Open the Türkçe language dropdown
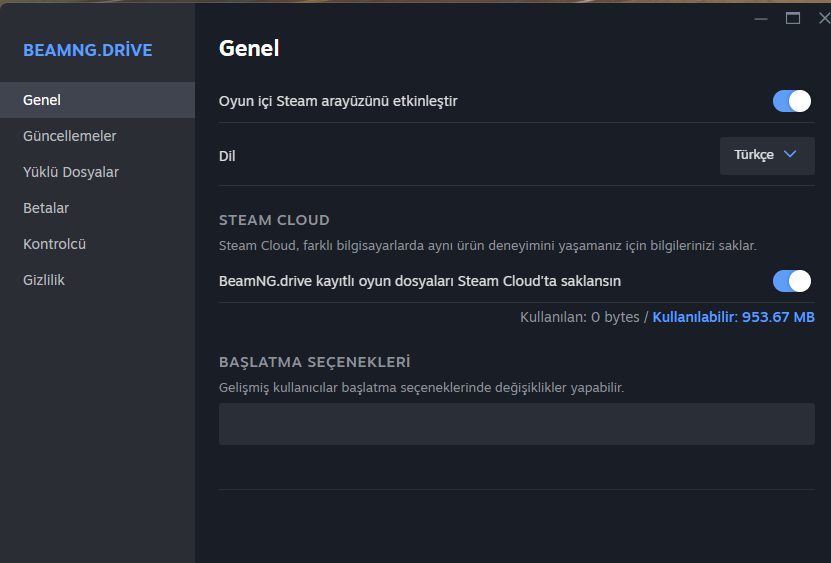Screen dimensions: 831x563 766,155
